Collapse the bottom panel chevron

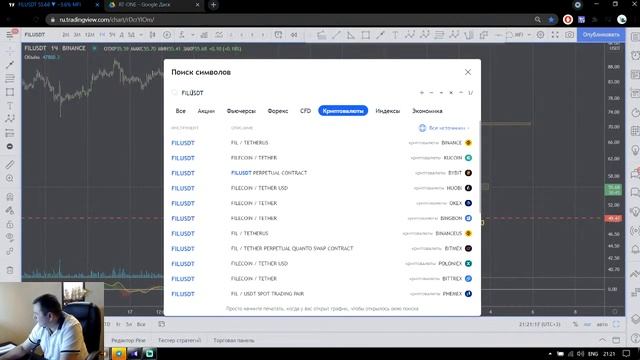pos(602,340)
